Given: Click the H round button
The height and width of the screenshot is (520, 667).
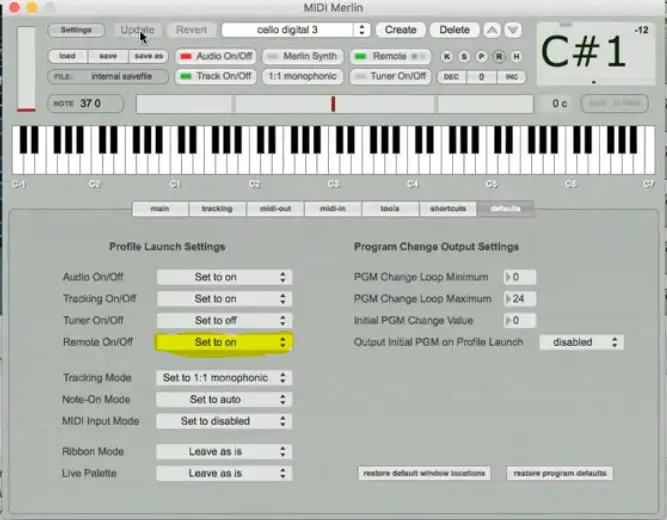Looking at the screenshot, I should click(516, 56).
